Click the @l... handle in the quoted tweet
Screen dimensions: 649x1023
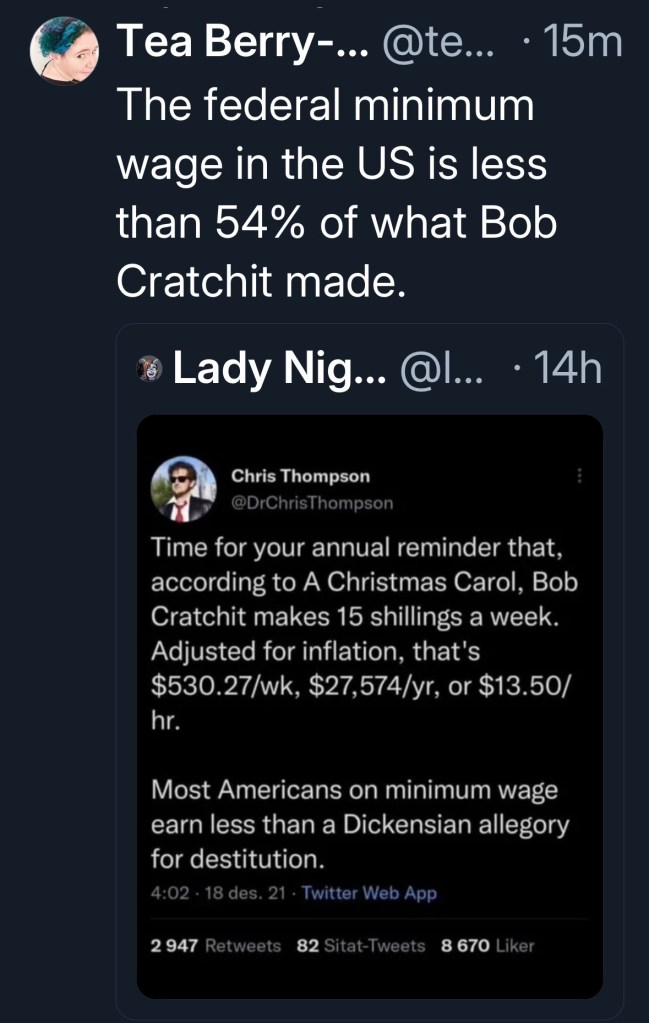440,370
